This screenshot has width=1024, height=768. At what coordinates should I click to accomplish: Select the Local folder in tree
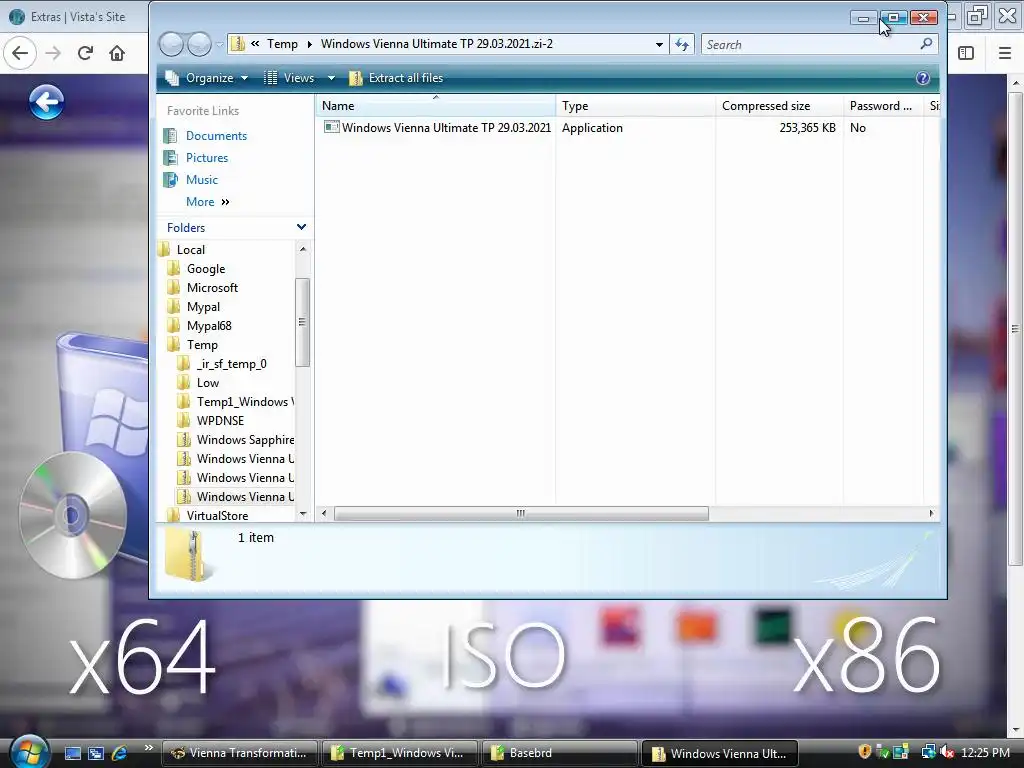[x=191, y=249]
